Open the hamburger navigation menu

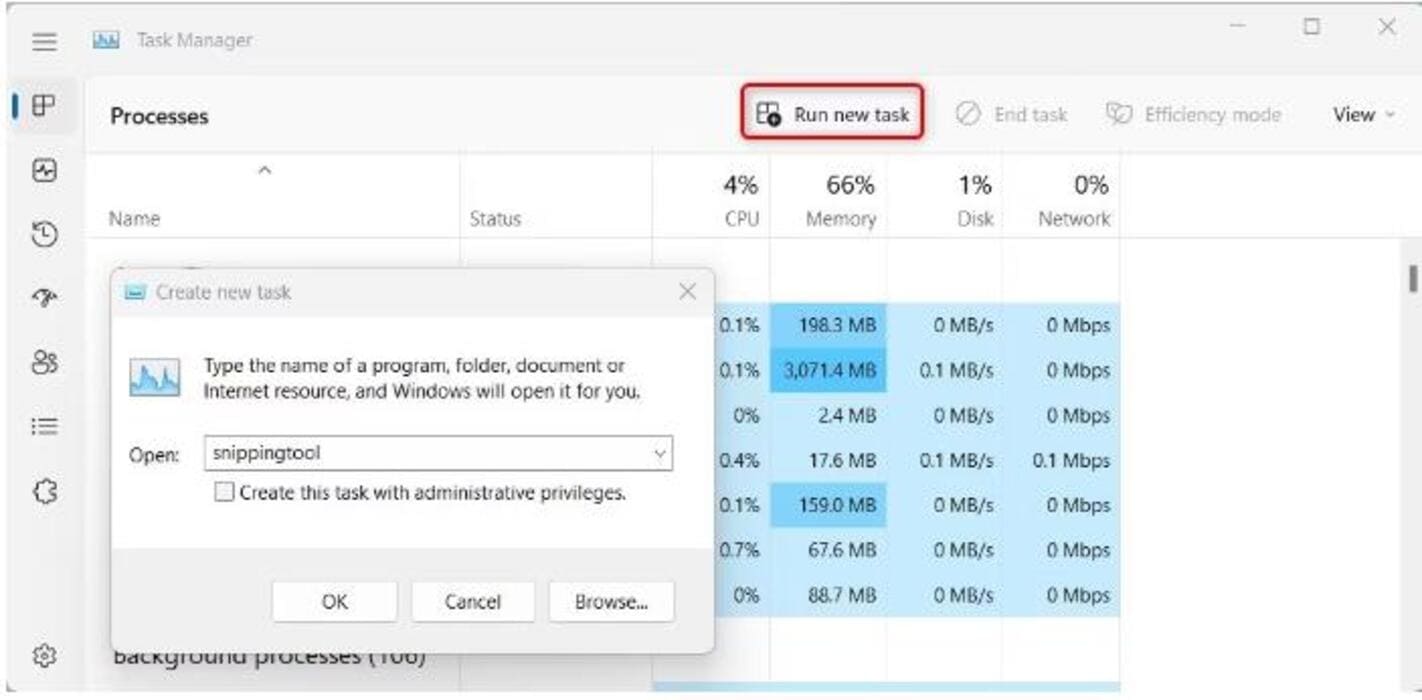[44, 41]
